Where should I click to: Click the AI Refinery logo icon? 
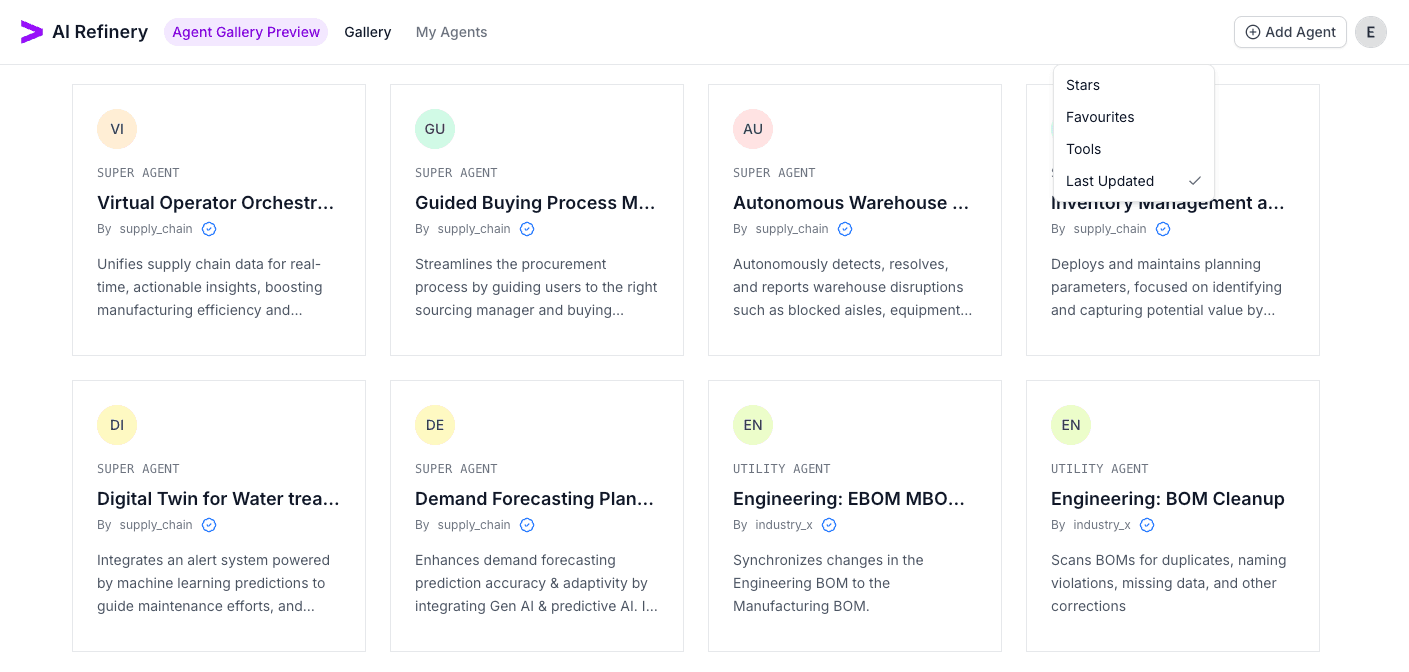coord(32,32)
